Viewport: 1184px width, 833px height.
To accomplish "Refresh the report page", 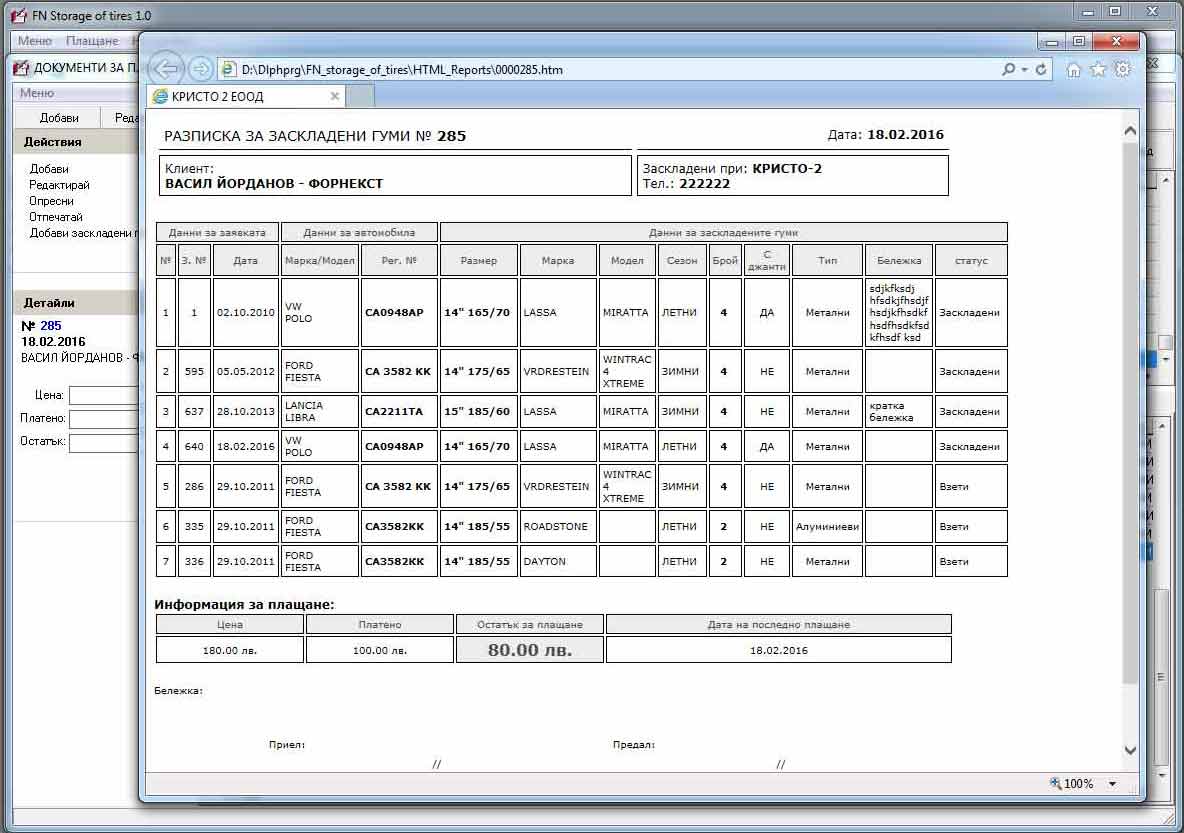I will click(1041, 69).
